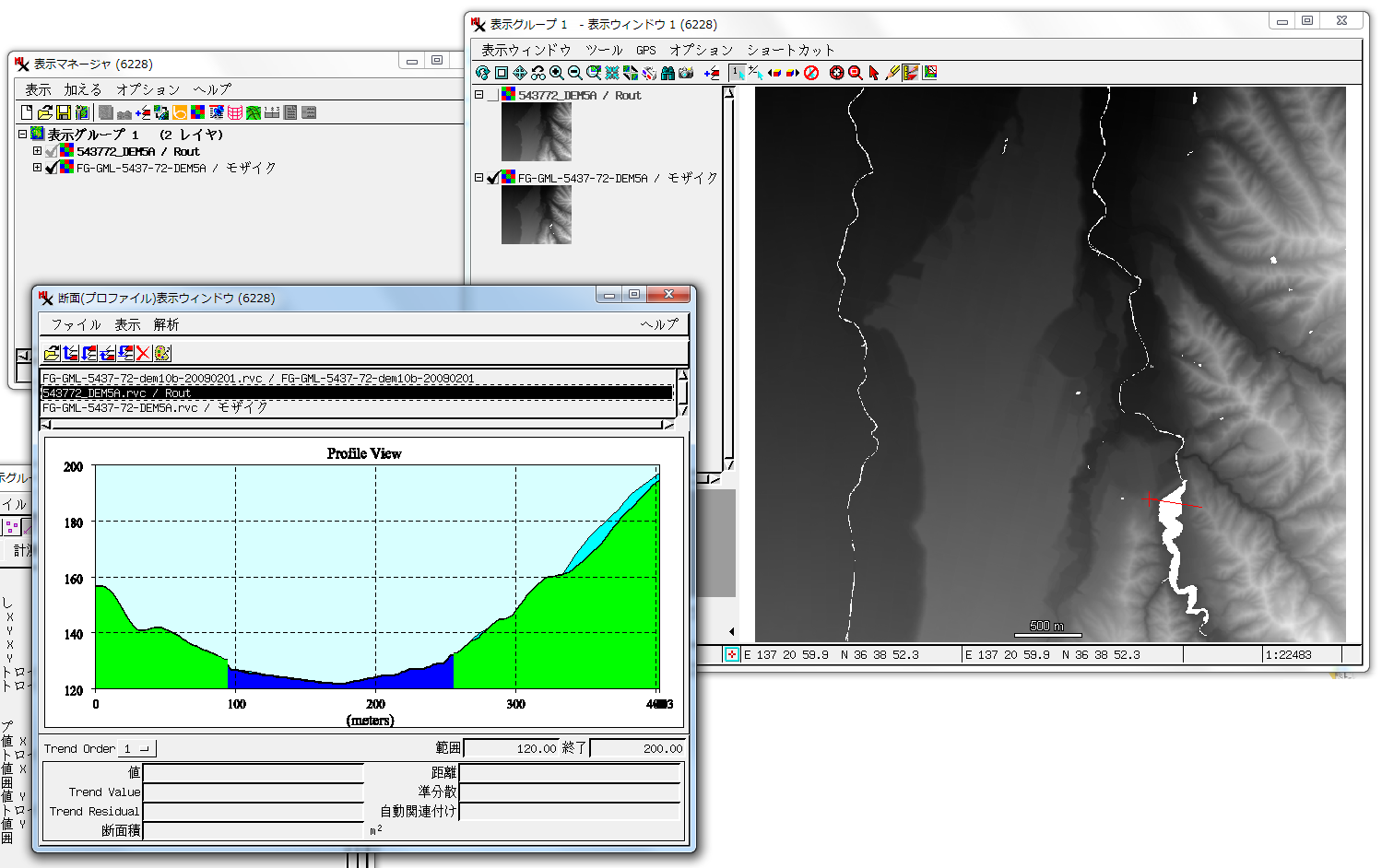1382x868 pixels.
Task: Click the green terrain icon in Display Manager toolbar
Action: pyautogui.click(x=254, y=112)
